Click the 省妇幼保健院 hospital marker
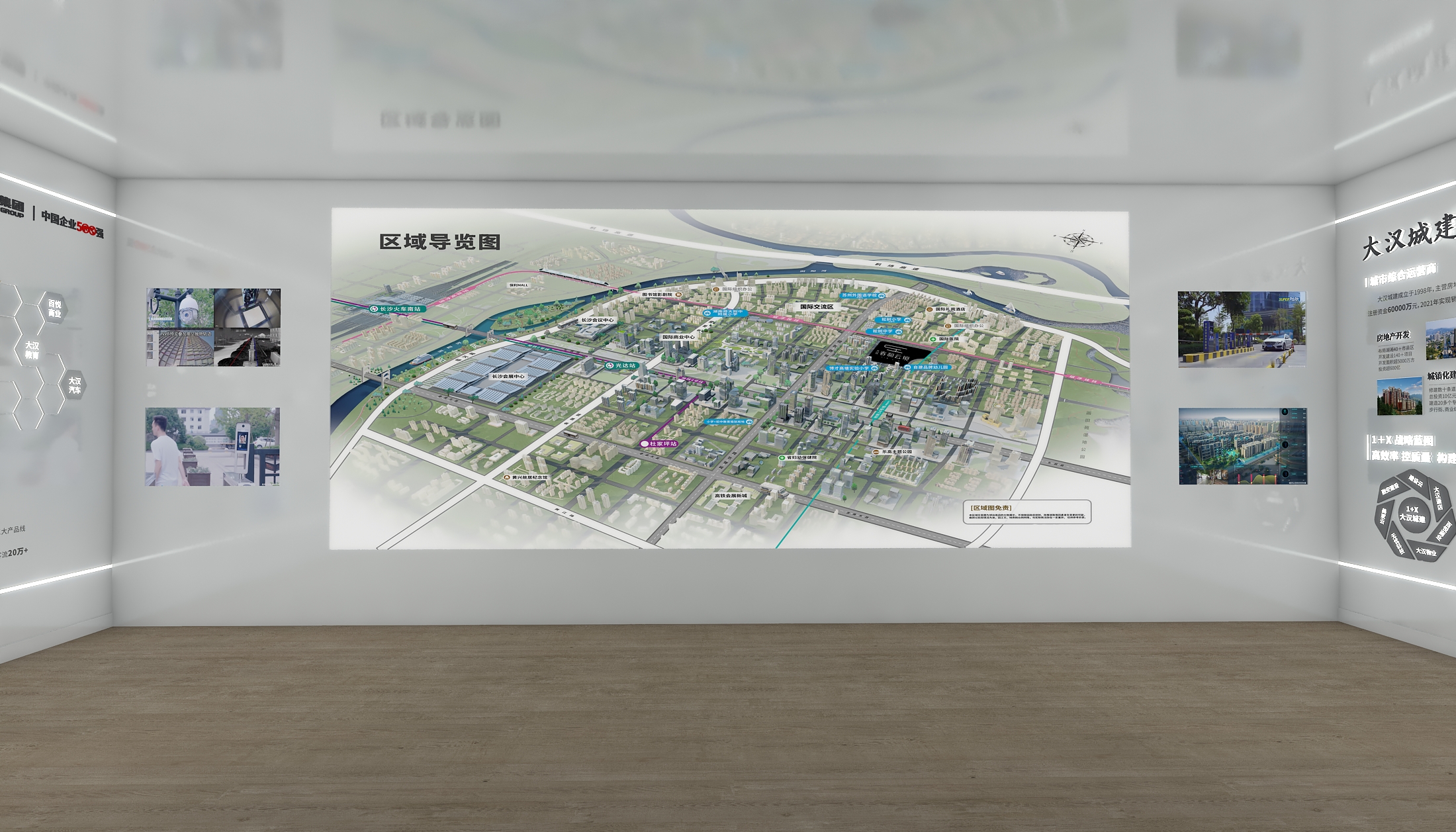1456x832 pixels. point(782,457)
